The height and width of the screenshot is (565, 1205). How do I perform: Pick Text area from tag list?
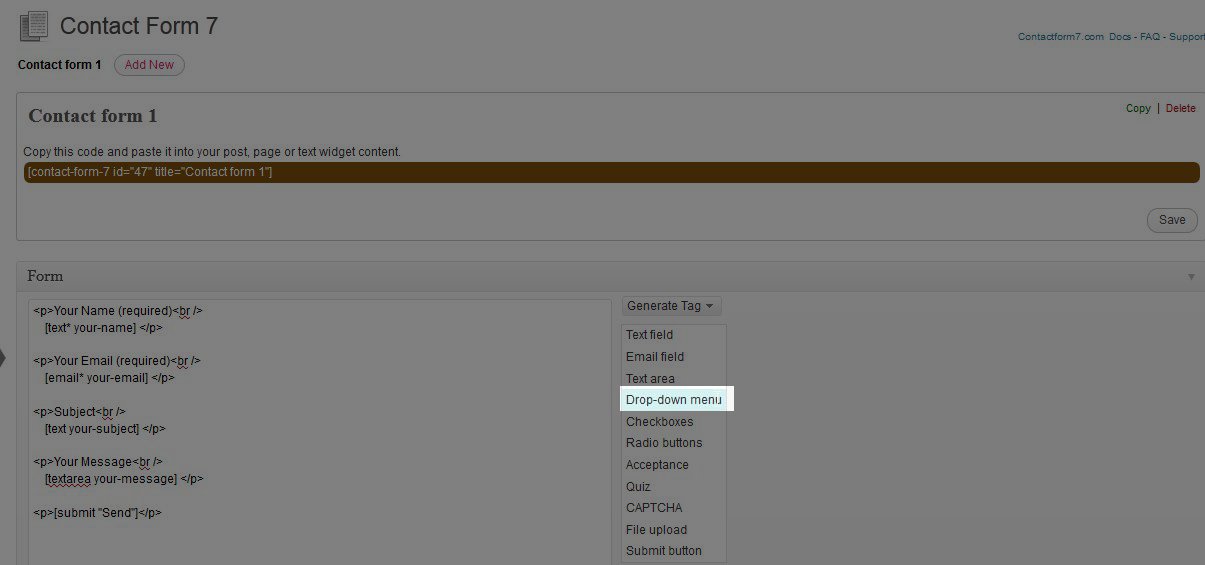click(650, 379)
